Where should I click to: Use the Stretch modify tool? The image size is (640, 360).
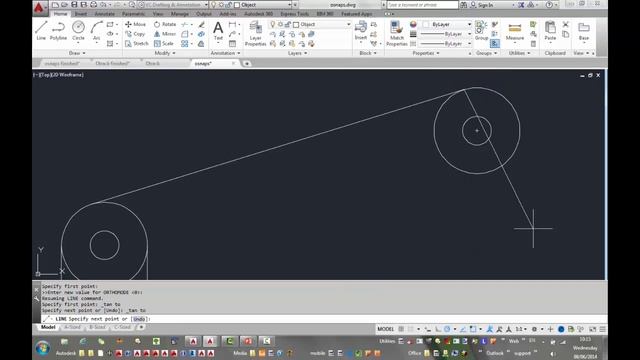click(137, 43)
